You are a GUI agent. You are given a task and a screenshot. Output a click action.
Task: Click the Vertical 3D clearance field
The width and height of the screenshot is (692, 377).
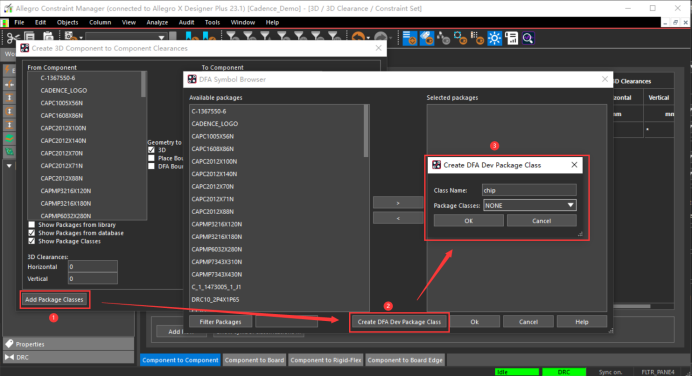93,279
